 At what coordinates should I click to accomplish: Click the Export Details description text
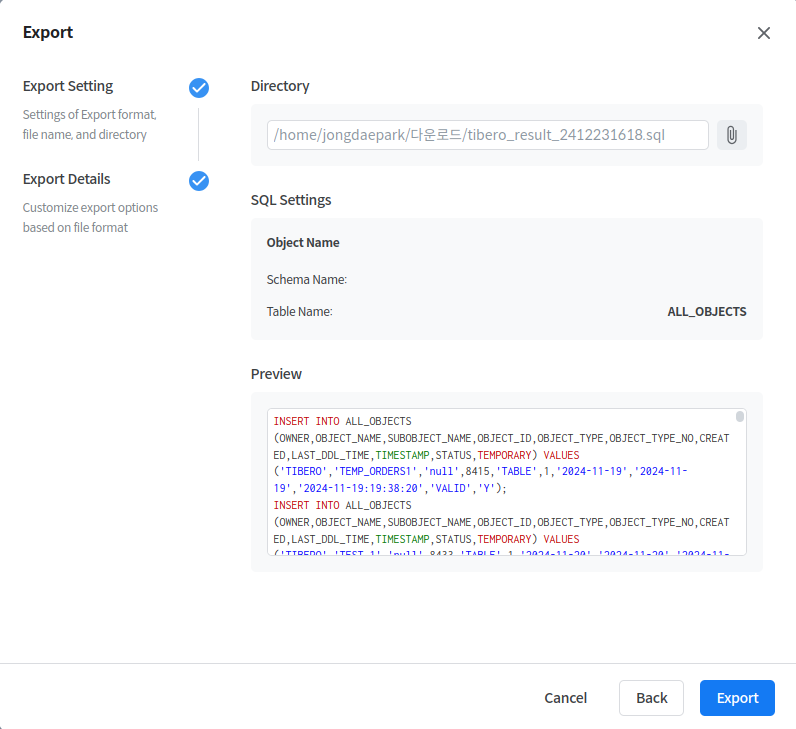[x=90, y=218]
